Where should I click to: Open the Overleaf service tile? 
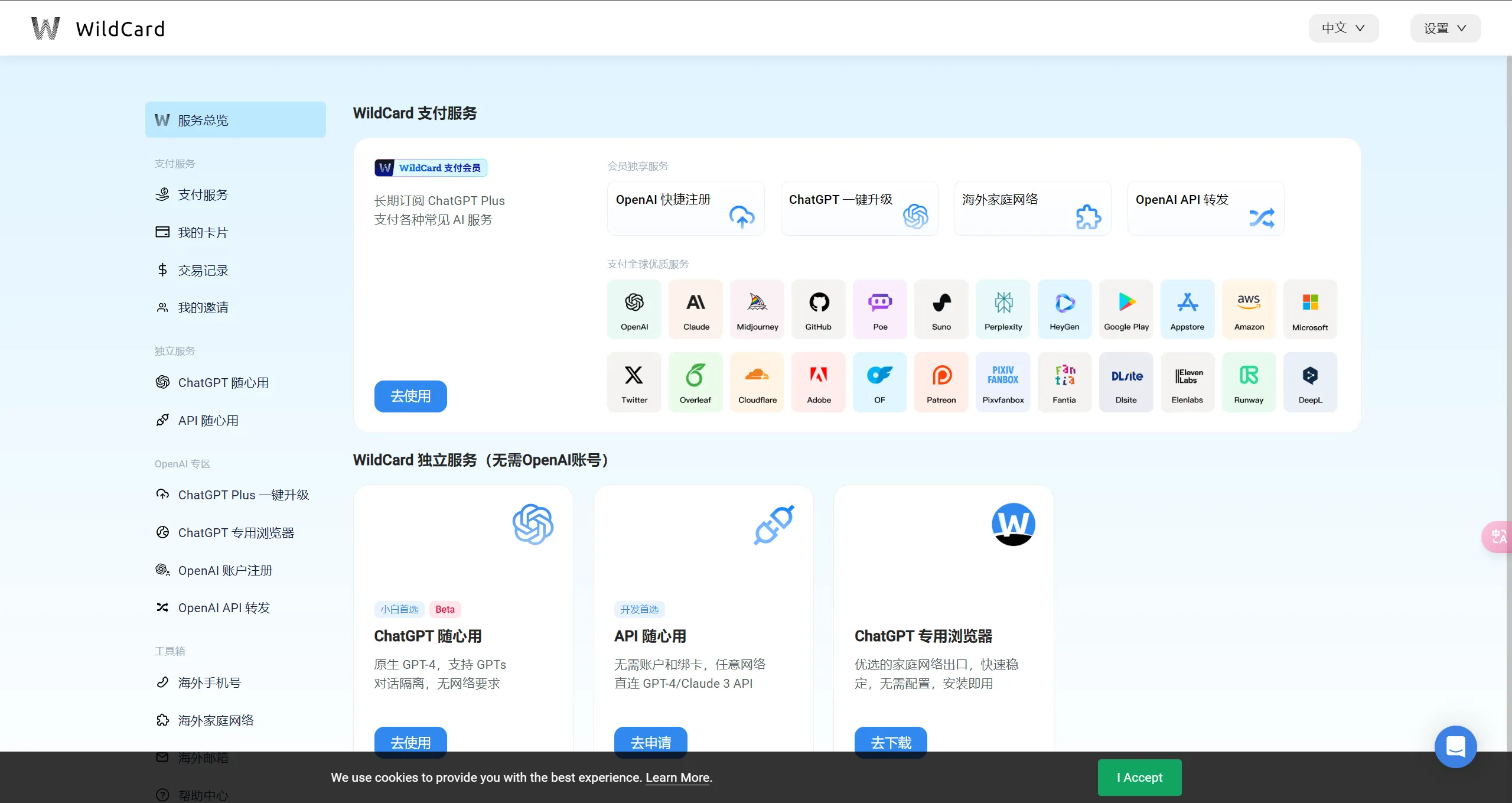[696, 382]
